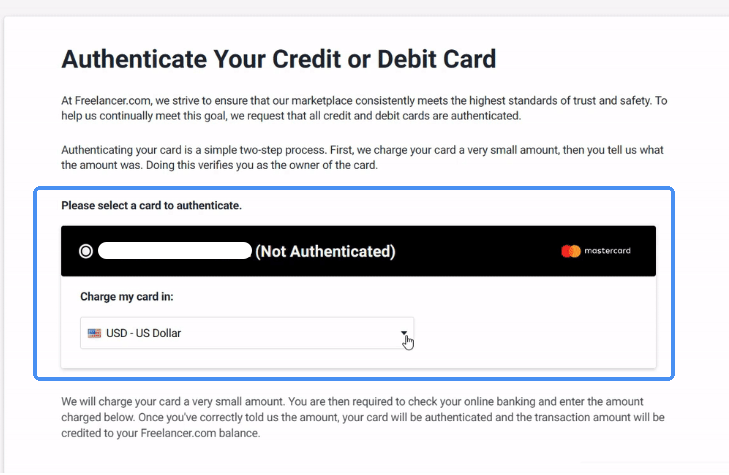Select the Not Authenticated card radio button
This screenshot has height=475, width=729.
86,251
